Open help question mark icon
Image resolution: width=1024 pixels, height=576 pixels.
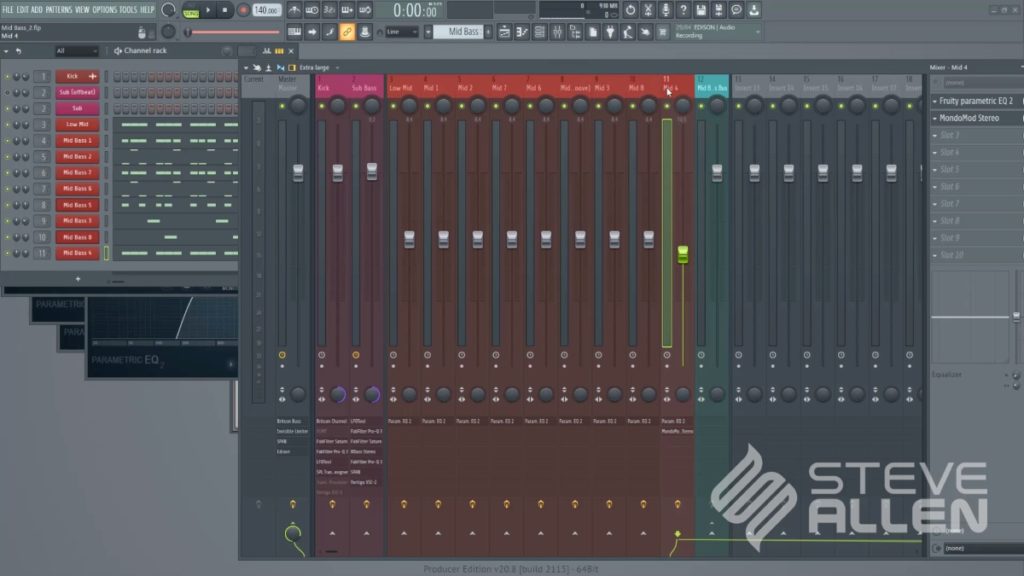tap(683, 10)
